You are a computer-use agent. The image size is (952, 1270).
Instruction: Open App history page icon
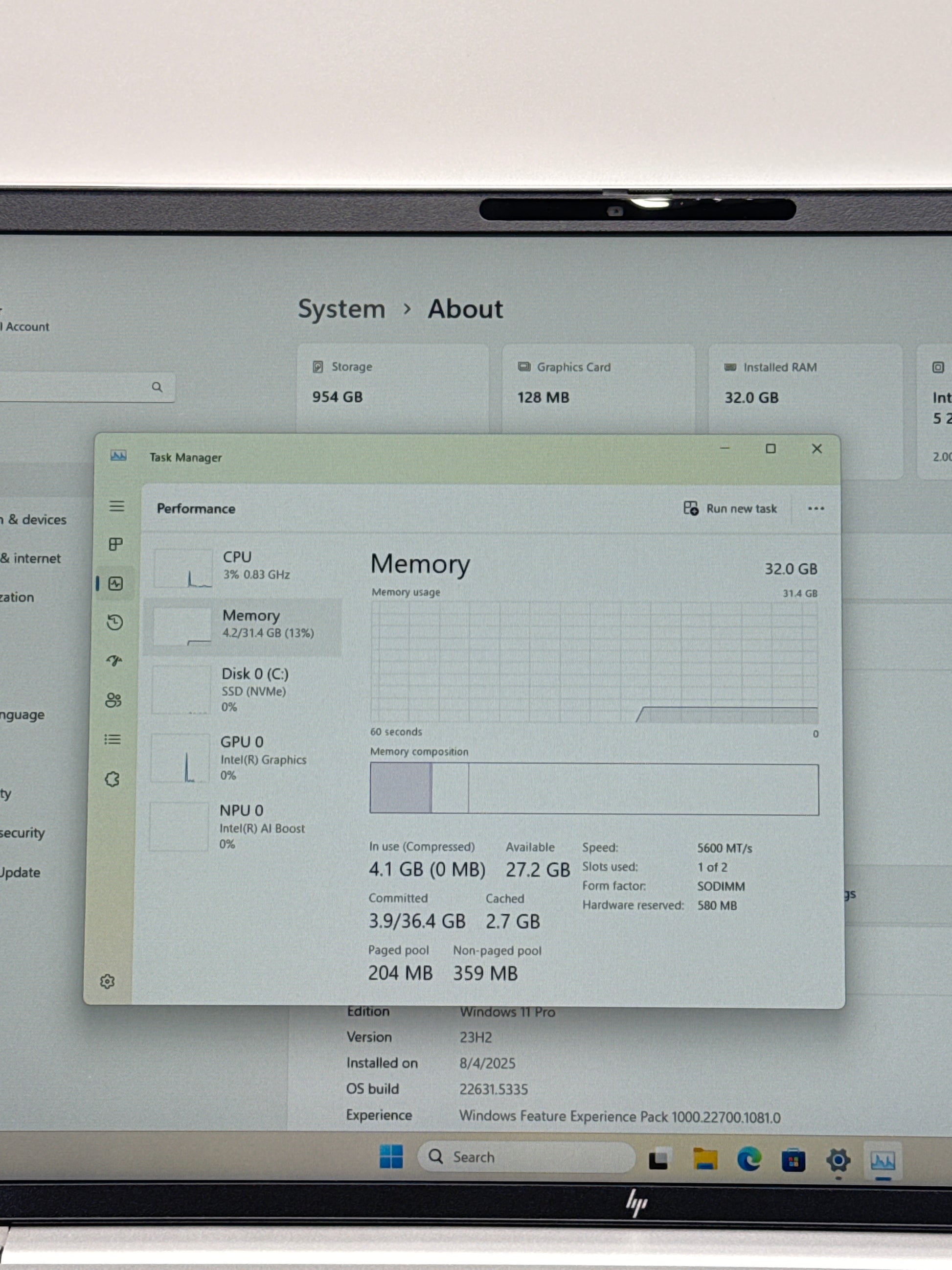(x=115, y=623)
